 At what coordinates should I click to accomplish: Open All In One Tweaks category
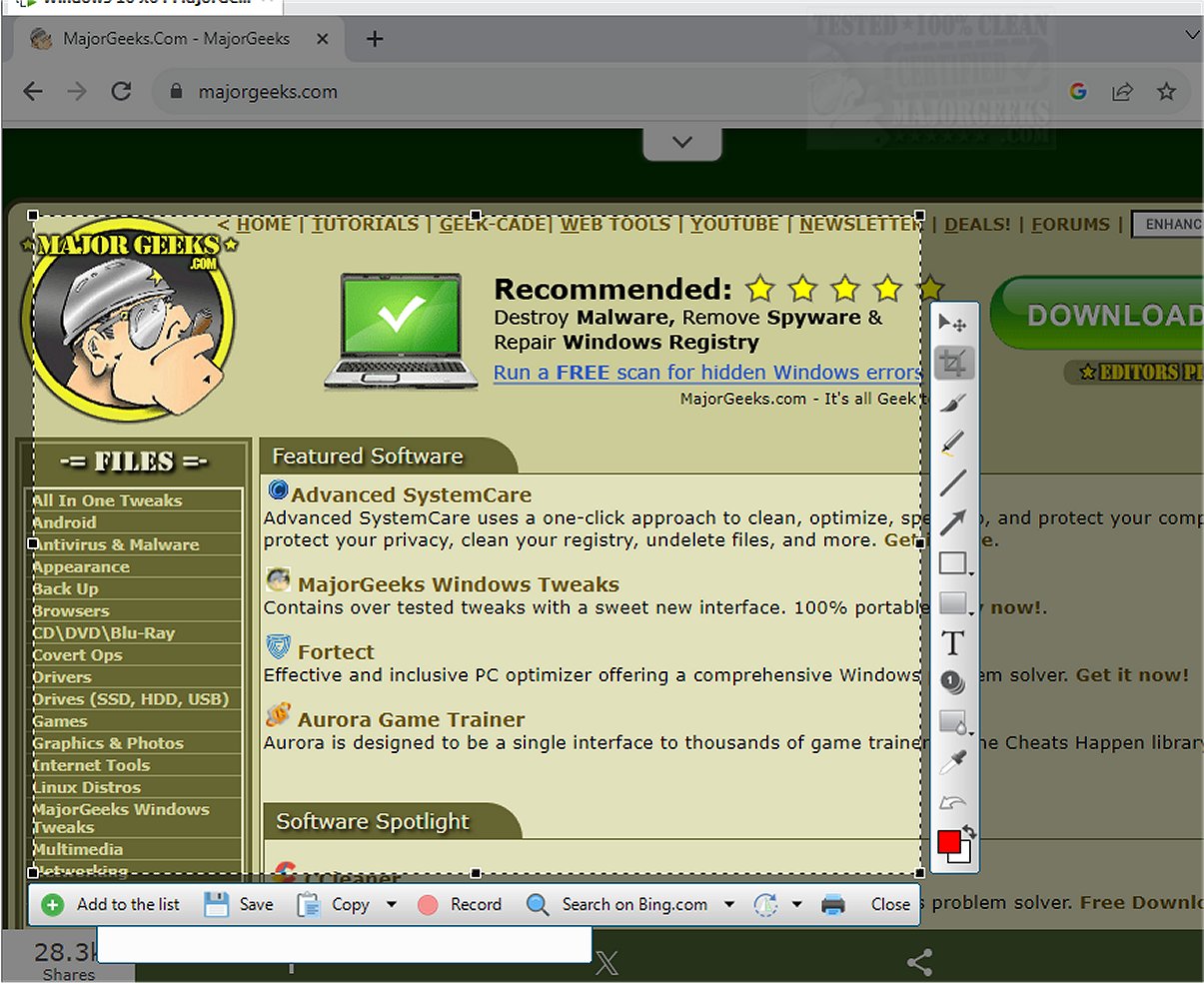pyautogui.click(x=107, y=500)
